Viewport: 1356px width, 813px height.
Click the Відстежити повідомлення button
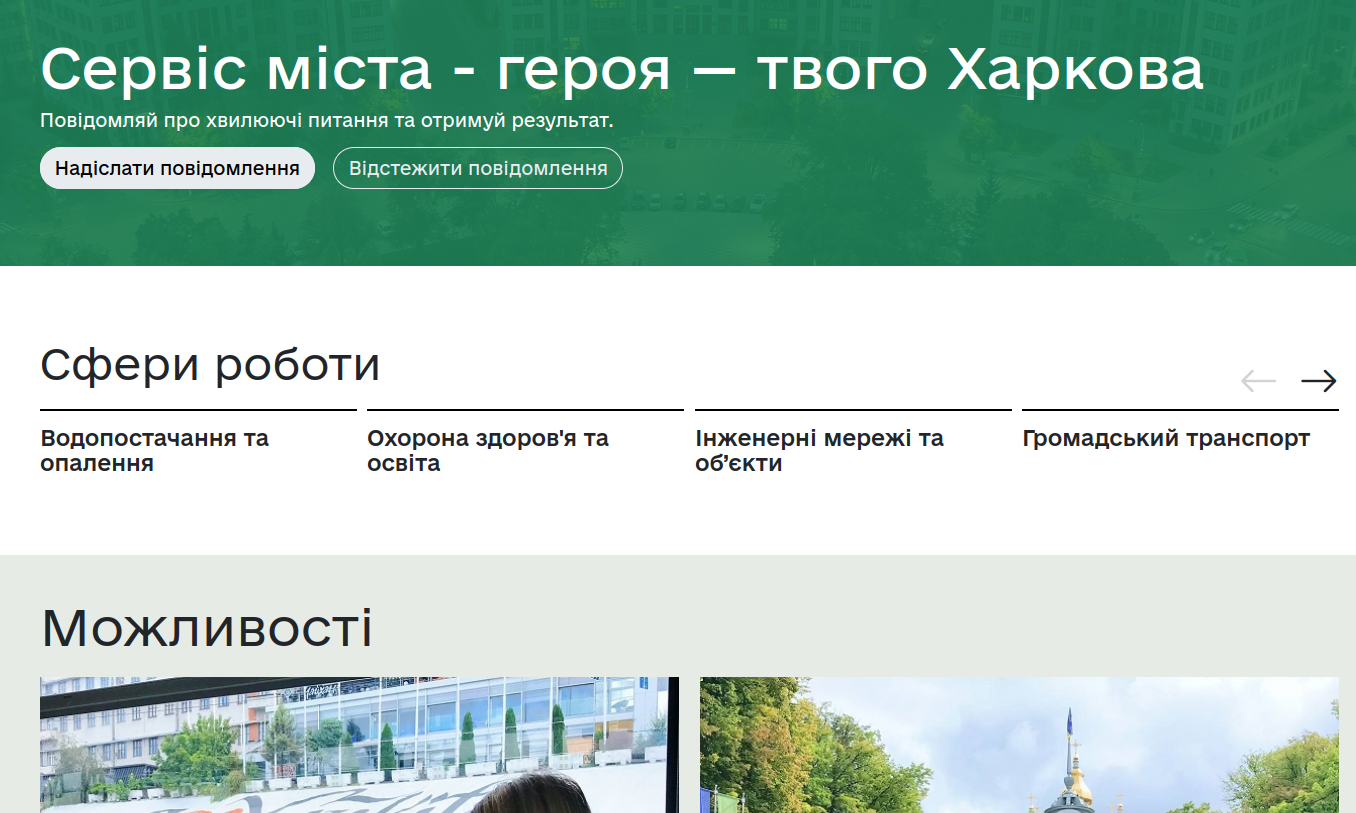point(478,168)
